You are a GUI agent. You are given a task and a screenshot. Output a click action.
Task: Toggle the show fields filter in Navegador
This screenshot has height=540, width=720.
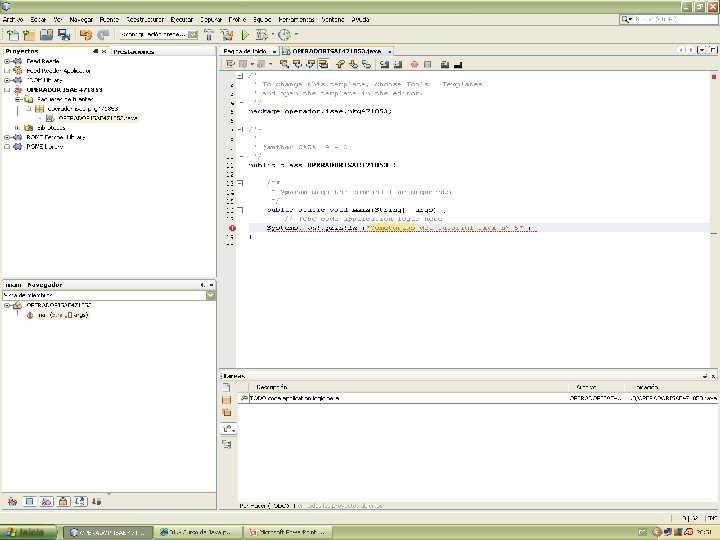[x=29, y=501]
